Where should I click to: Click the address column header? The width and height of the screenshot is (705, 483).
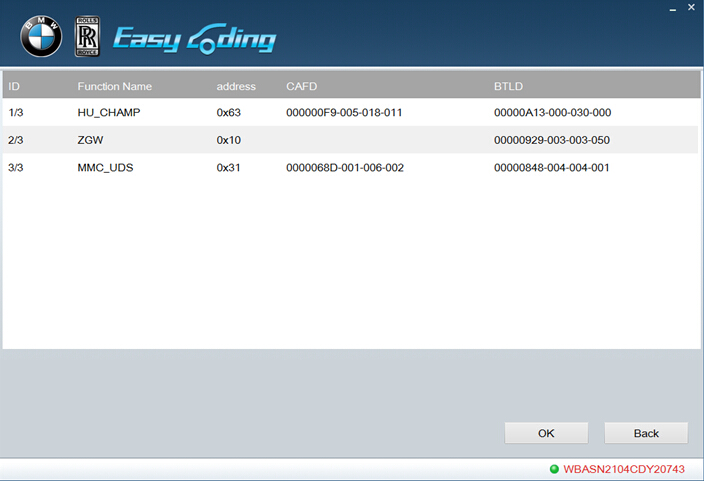[236, 86]
